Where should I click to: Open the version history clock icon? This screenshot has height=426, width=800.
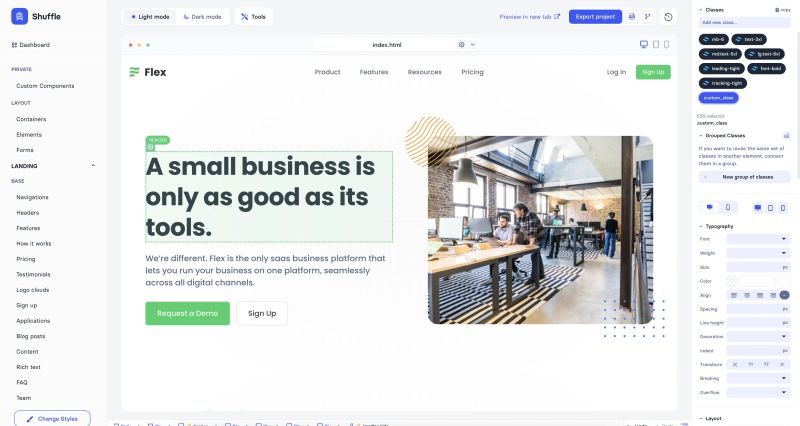(x=668, y=17)
